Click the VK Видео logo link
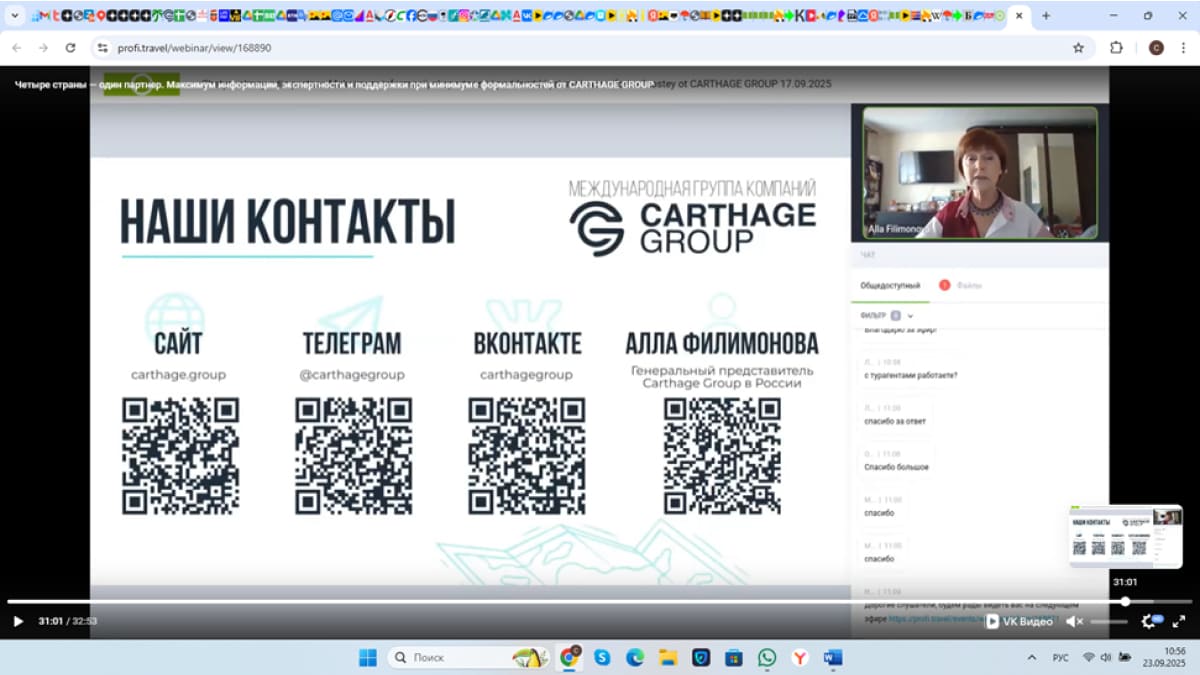Viewport: 1200px width, 675px height. (x=1019, y=621)
